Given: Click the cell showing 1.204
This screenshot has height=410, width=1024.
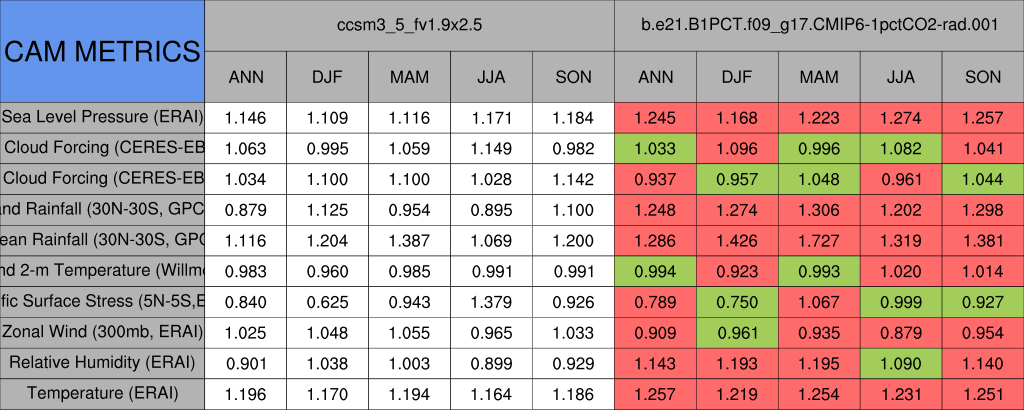Looking at the screenshot, I should (328, 240).
